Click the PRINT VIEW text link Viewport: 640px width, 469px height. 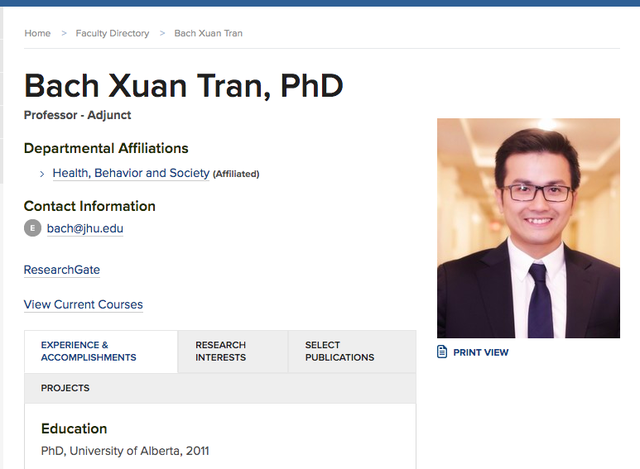pos(481,353)
